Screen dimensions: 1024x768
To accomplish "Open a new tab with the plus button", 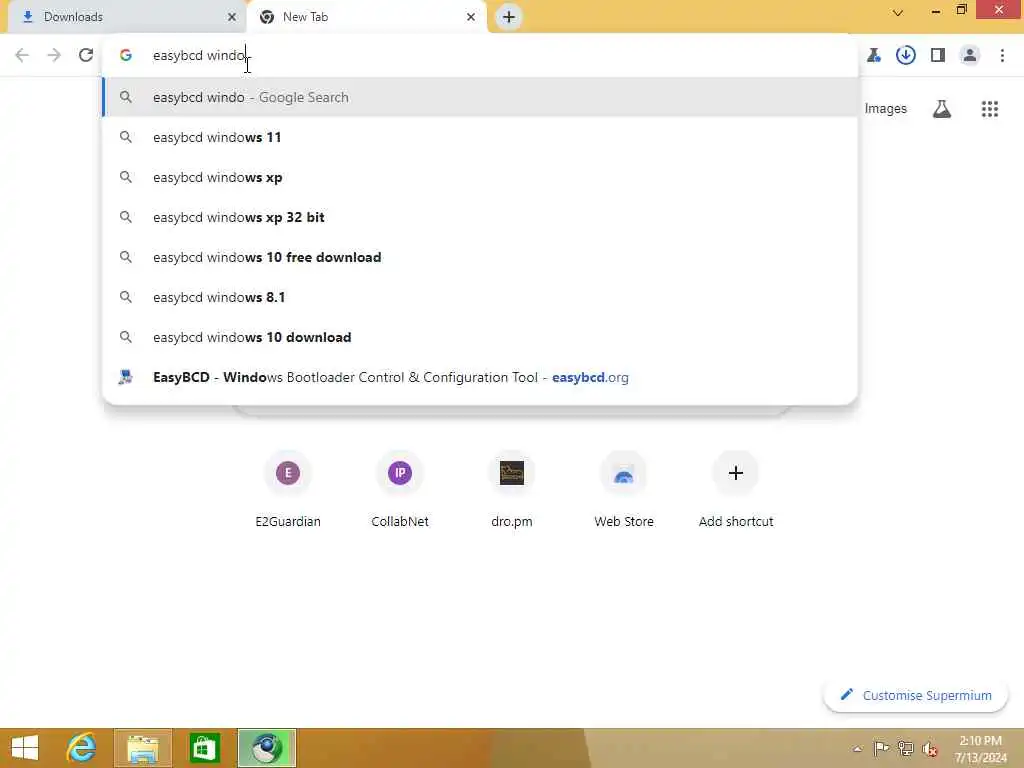I will pyautogui.click(x=509, y=17).
